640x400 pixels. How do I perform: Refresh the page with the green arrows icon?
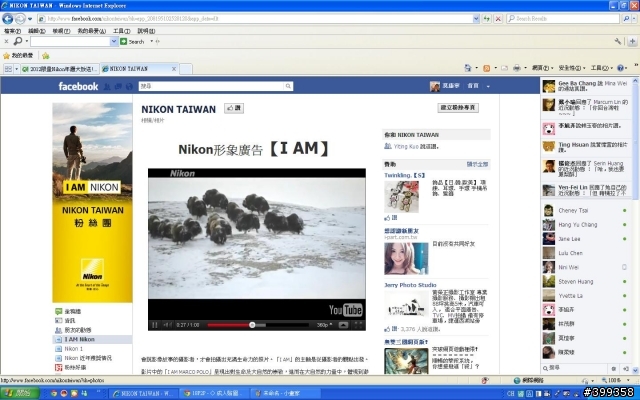(x=486, y=18)
